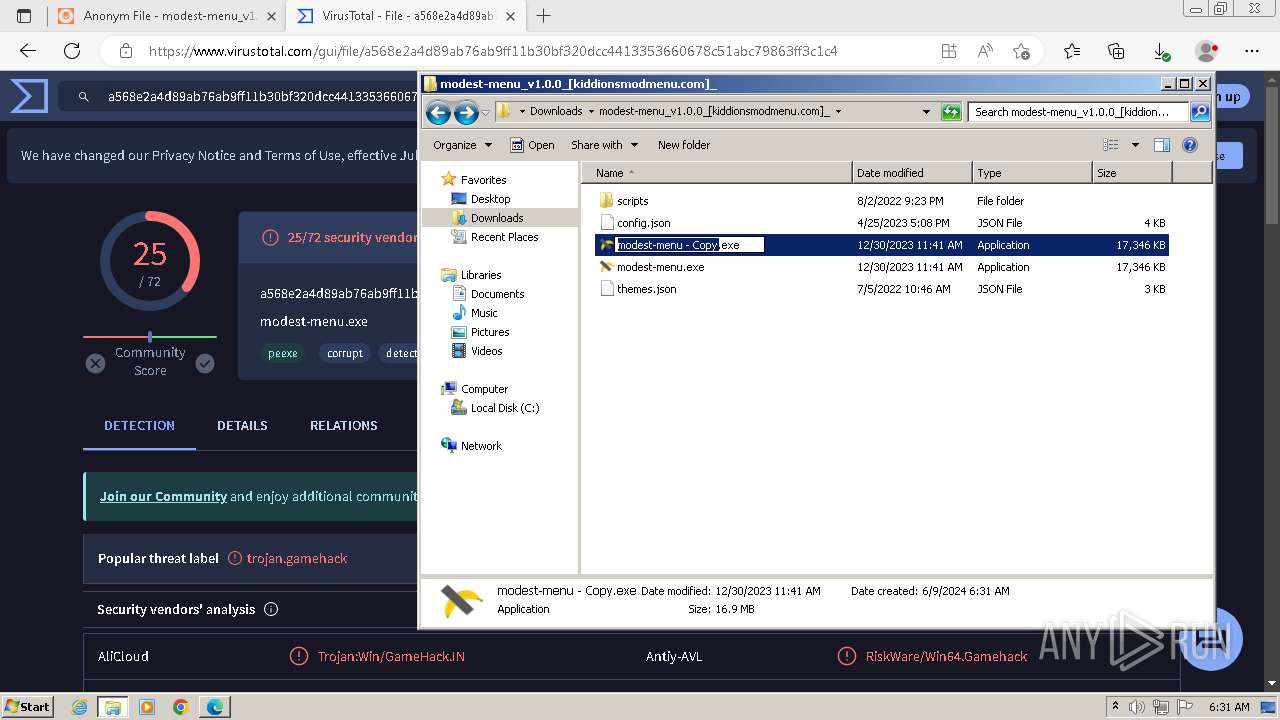This screenshot has width=1280, height=720.
Task: Click the Windows Start button
Action: pyautogui.click(x=27, y=706)
